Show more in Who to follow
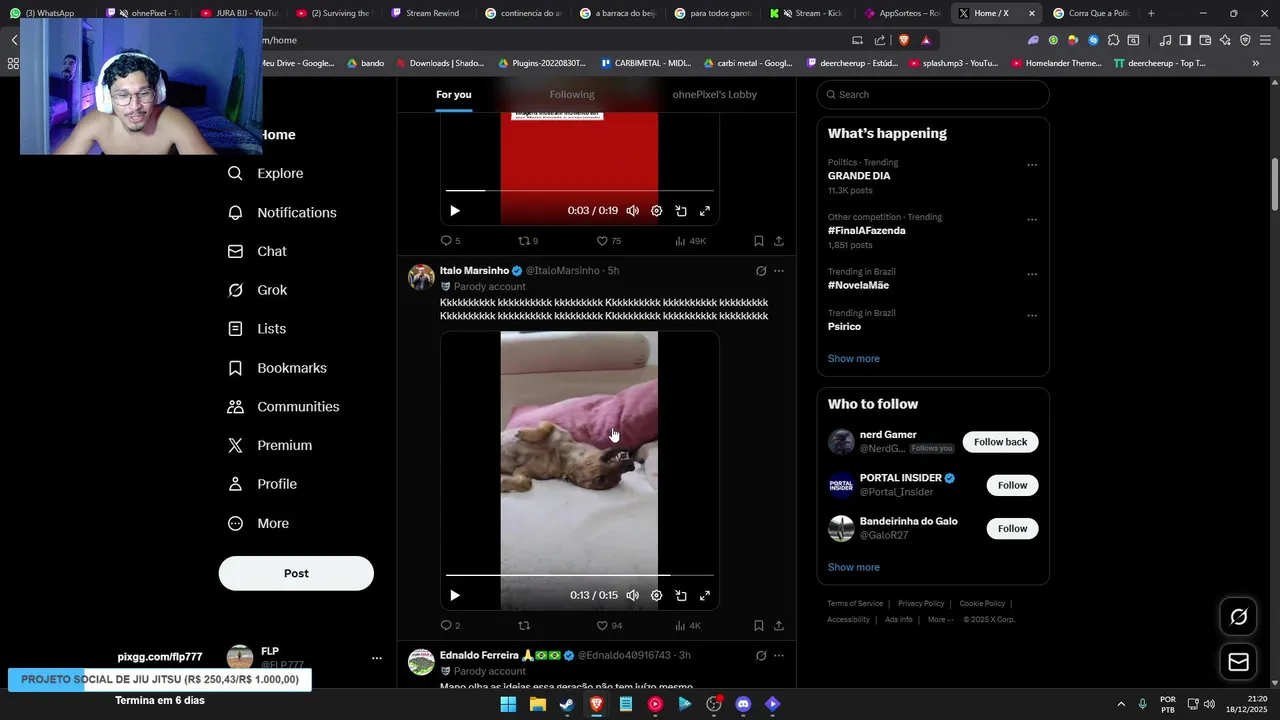 tap(854, 567)
